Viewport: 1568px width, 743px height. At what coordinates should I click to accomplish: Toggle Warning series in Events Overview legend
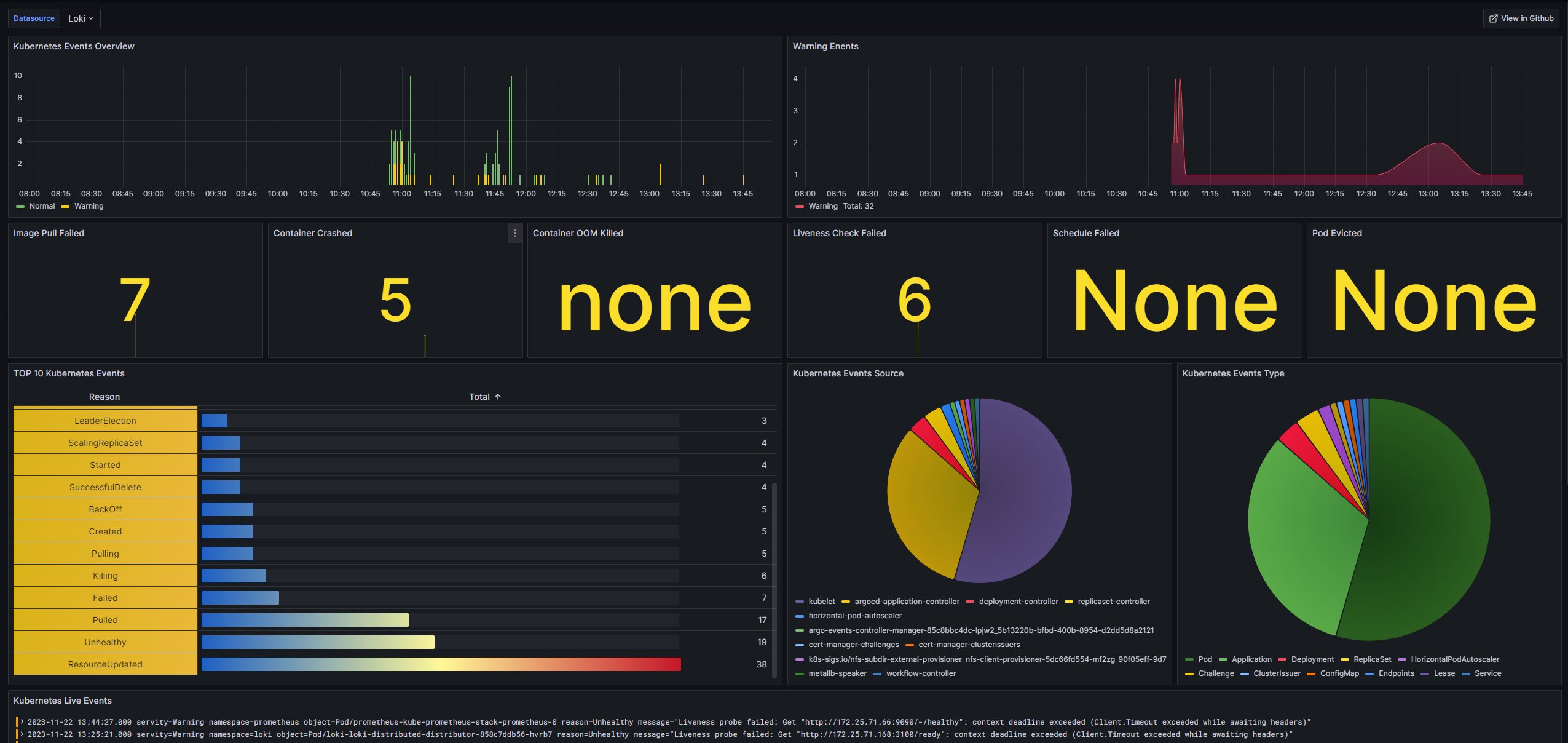pyautogui.click(x=89, y=206)
